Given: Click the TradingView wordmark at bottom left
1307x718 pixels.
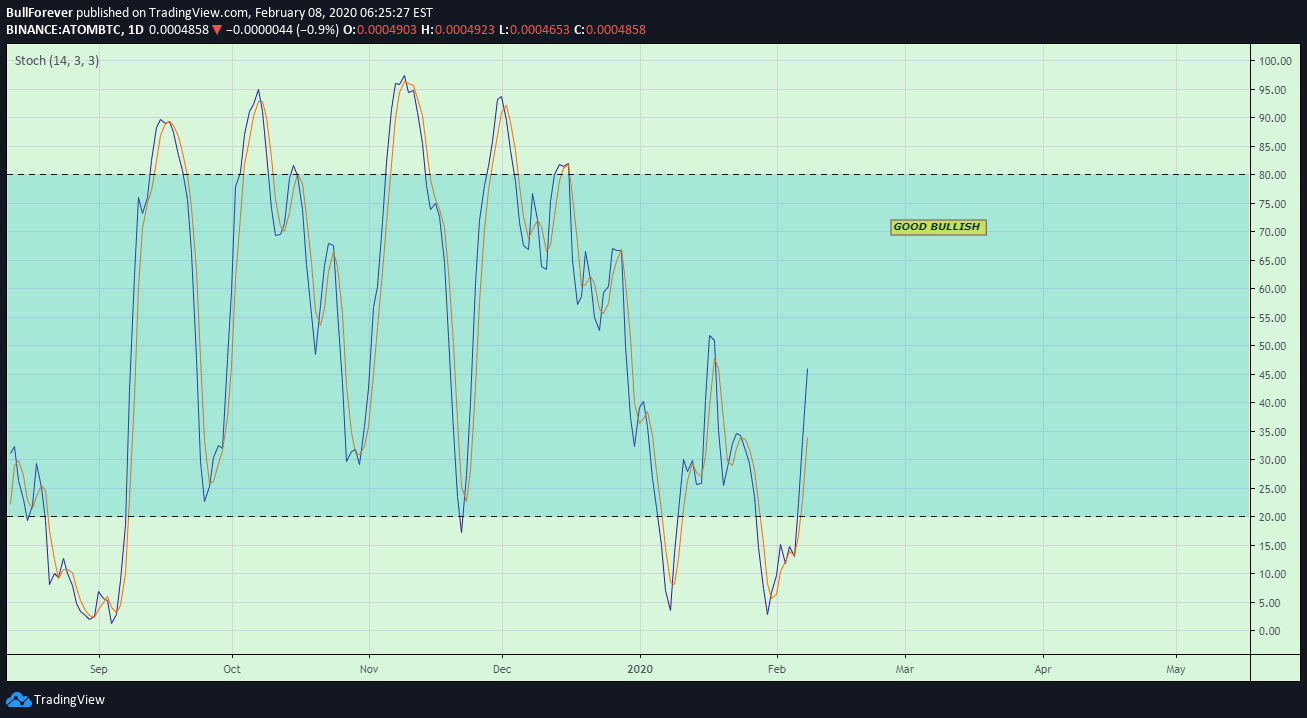Looking at the screenshot, I should [69, 700].
